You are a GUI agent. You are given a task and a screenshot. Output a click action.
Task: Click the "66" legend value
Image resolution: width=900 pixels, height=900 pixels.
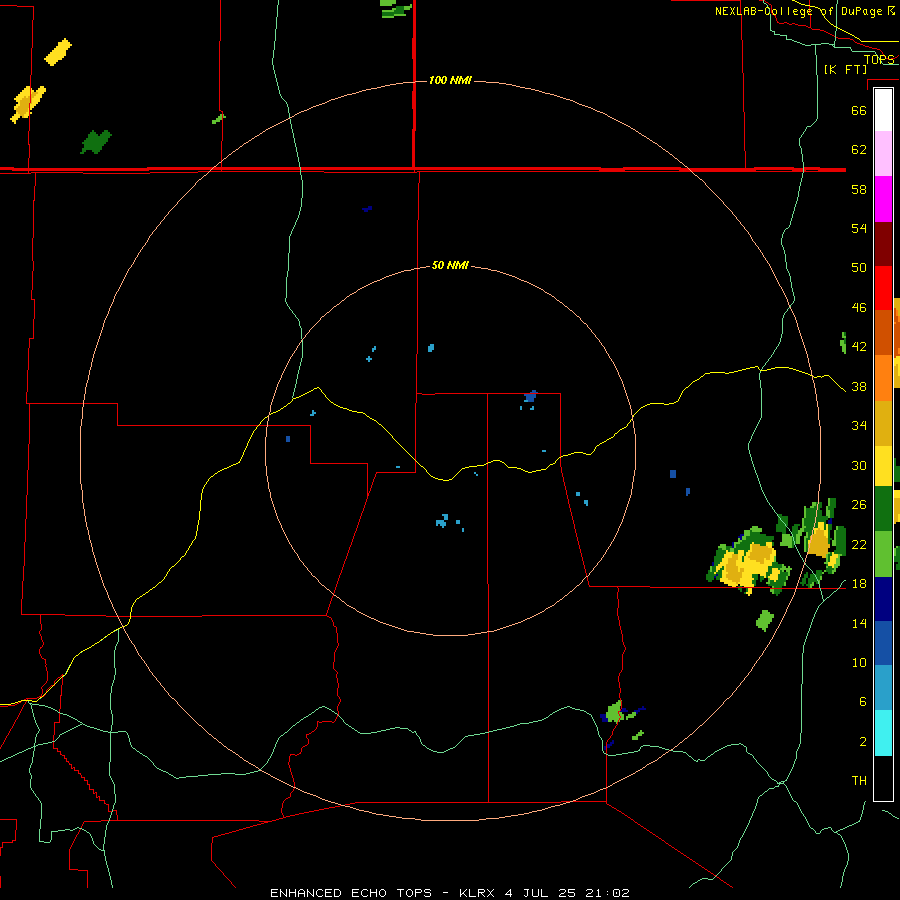pyautogui.click(x=859, y=110)
